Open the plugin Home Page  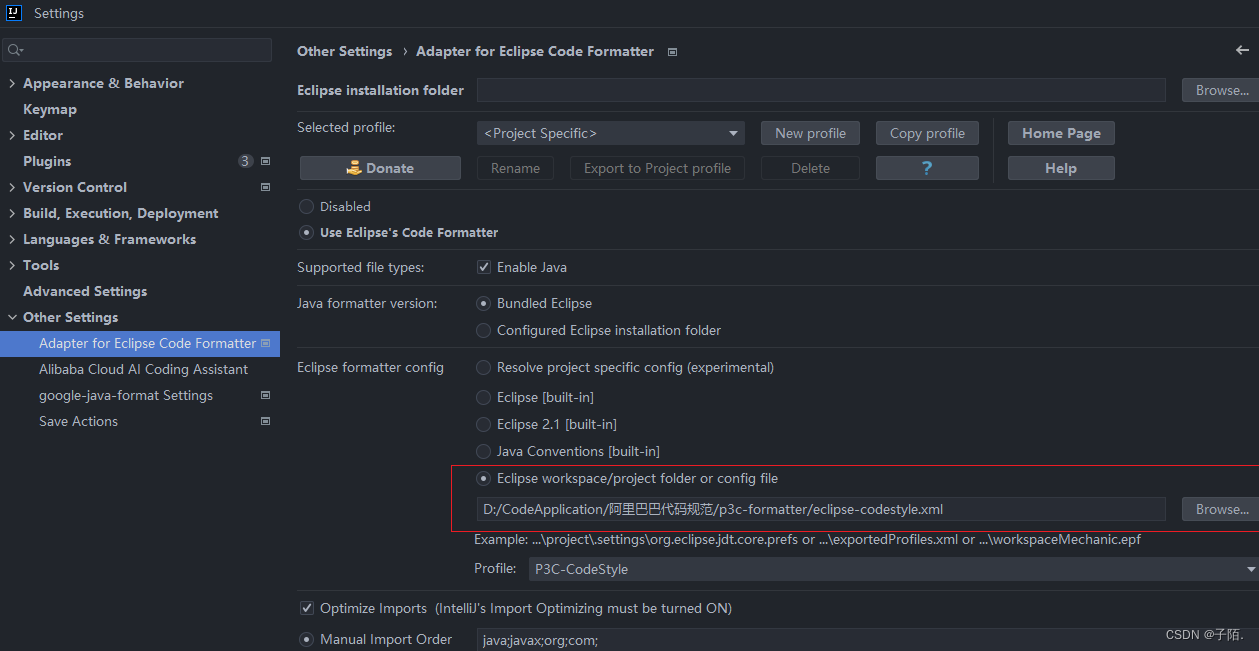(x=1061, y=133)
